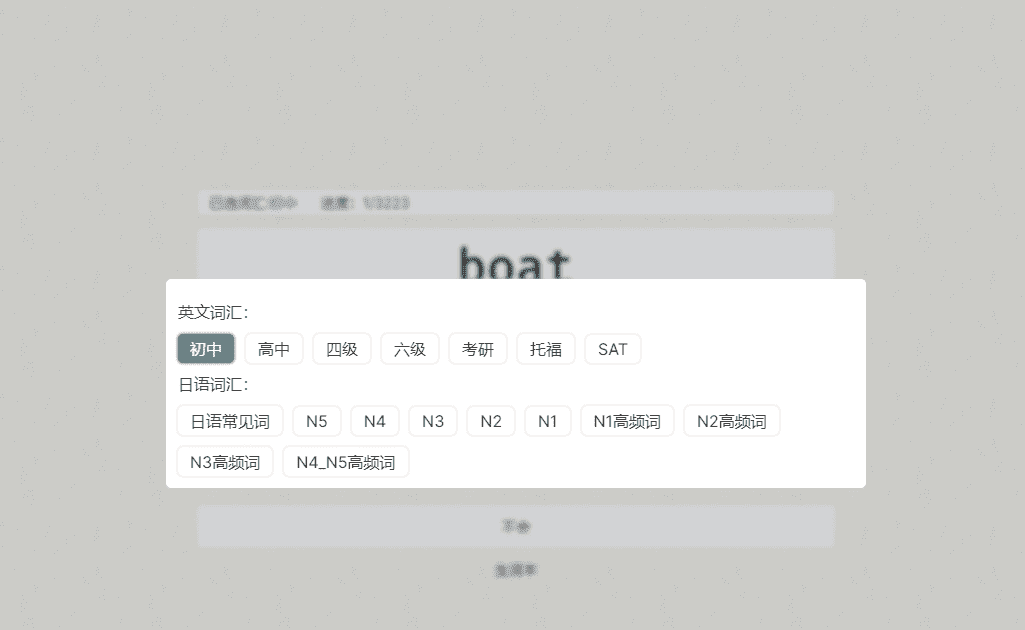This screenshot has width=1025, height=630.
Task: Switch to 托福 vocabulary
Action: click(x=545, y=348)
